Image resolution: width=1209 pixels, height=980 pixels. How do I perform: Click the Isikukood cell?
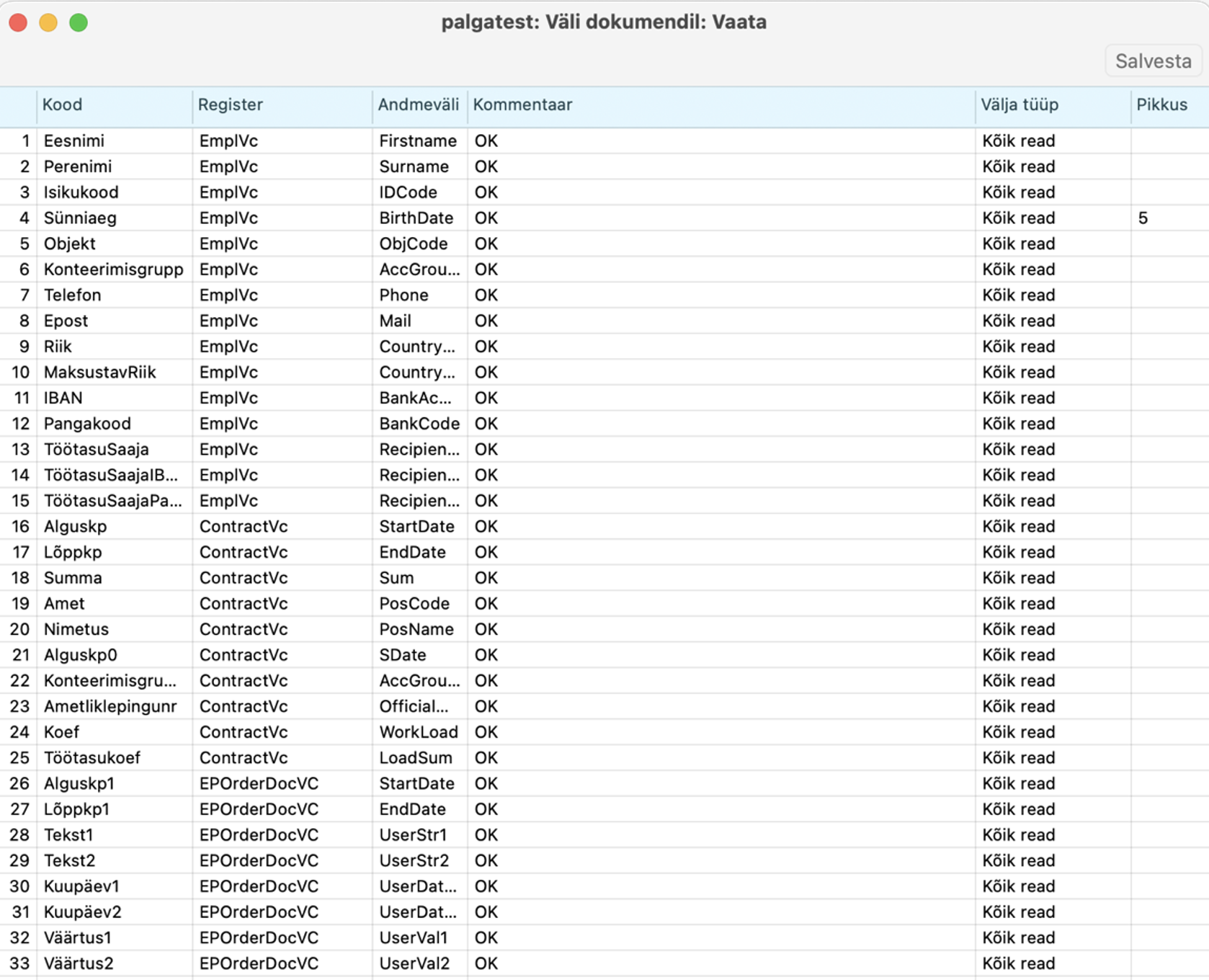point(115,192)
